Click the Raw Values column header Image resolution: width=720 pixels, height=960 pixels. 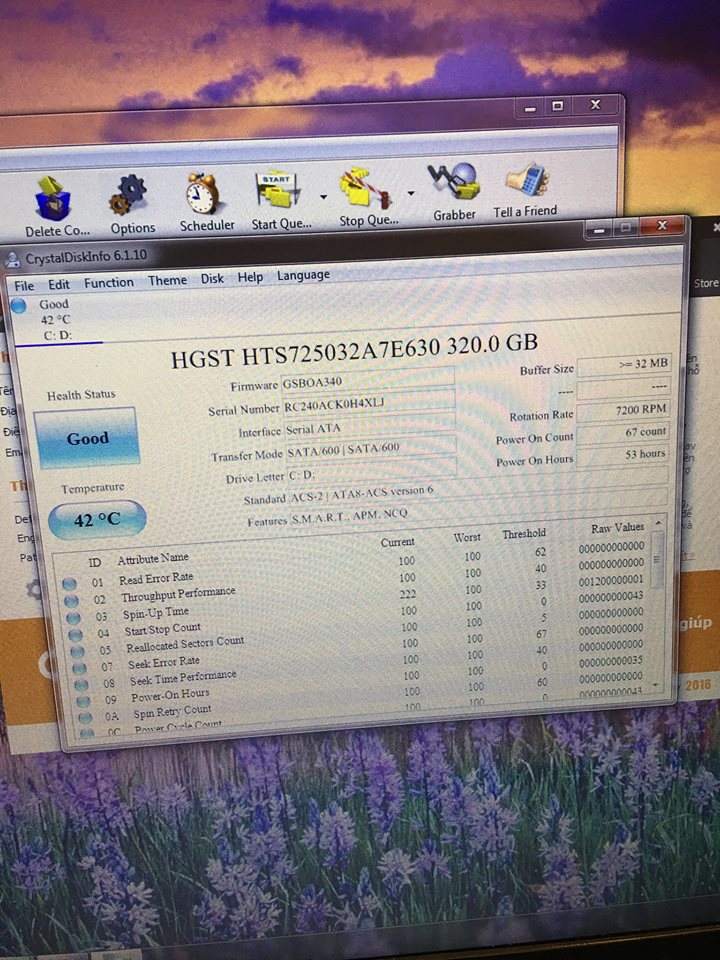[x=617, y=527]
